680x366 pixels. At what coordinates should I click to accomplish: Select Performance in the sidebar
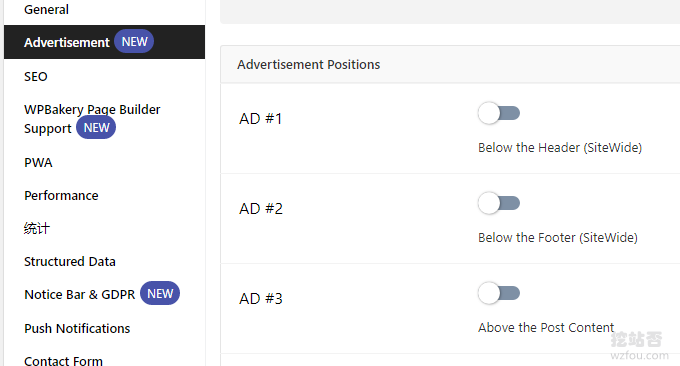click(61, 196)
